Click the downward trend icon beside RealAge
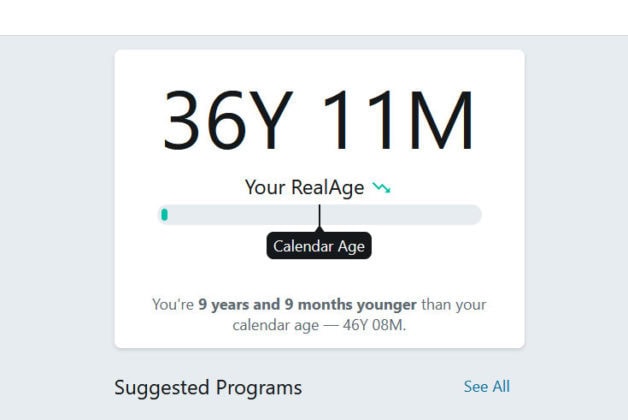Viewport: 628px width, 420px height. click(x=381, y=187)
